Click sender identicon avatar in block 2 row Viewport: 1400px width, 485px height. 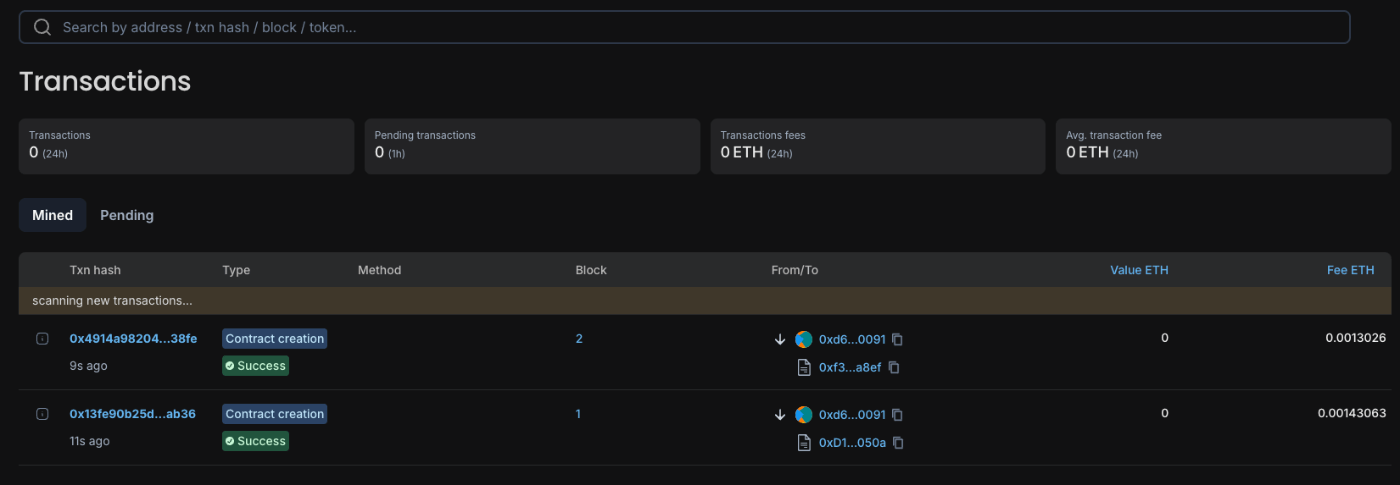pos(804,340)
